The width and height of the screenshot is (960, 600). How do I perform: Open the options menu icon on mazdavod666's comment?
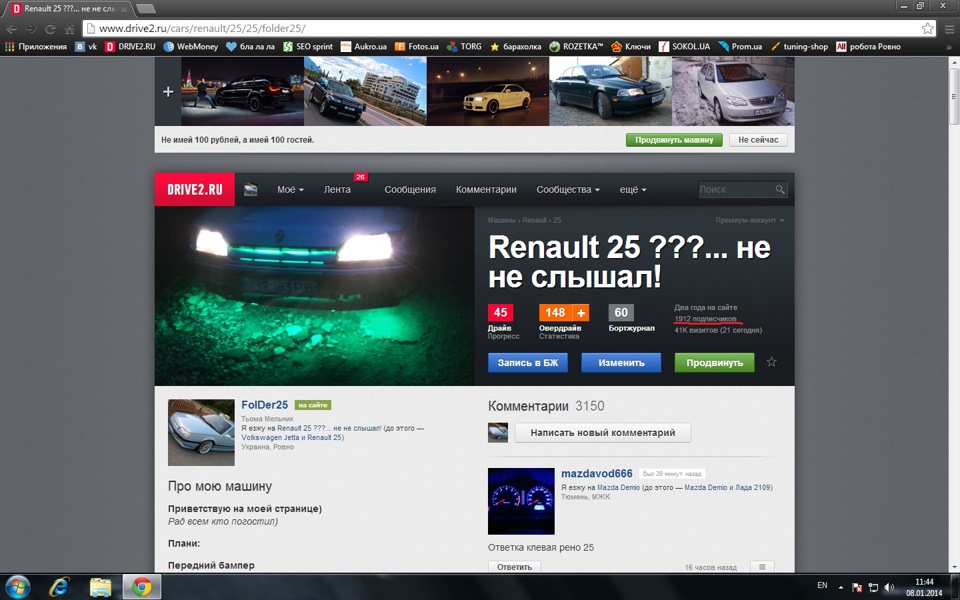pos(762,567)
